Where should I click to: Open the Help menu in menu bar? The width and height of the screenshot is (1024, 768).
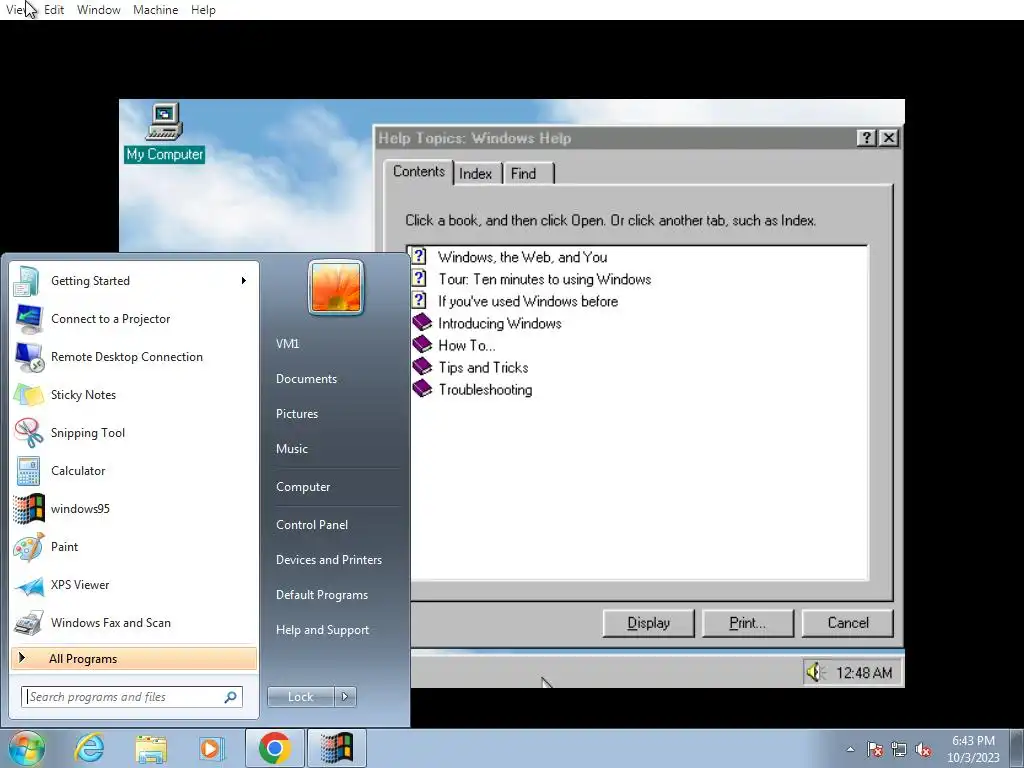coord(203,10)
